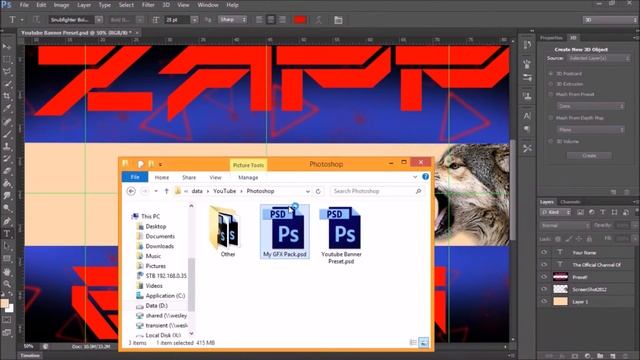The image size is (640, 360).
Task: Open the Depth Map Plane dropdown
Action: click(x=591, y=129)
